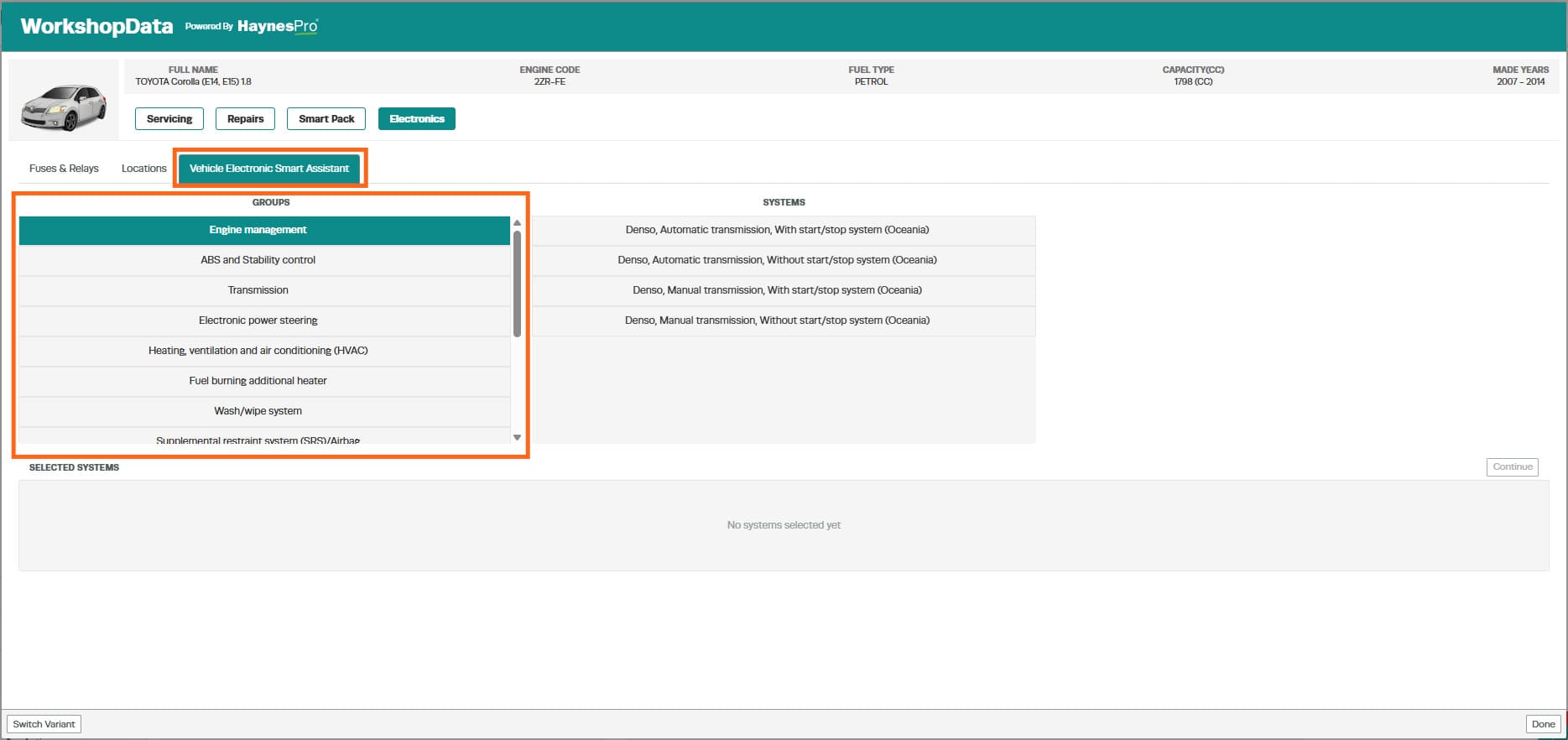The width and height of the screenshot is (1568, 740).
Task: Click the Toyota Corolla car thumbnail
Action: [x=64, y=107]
